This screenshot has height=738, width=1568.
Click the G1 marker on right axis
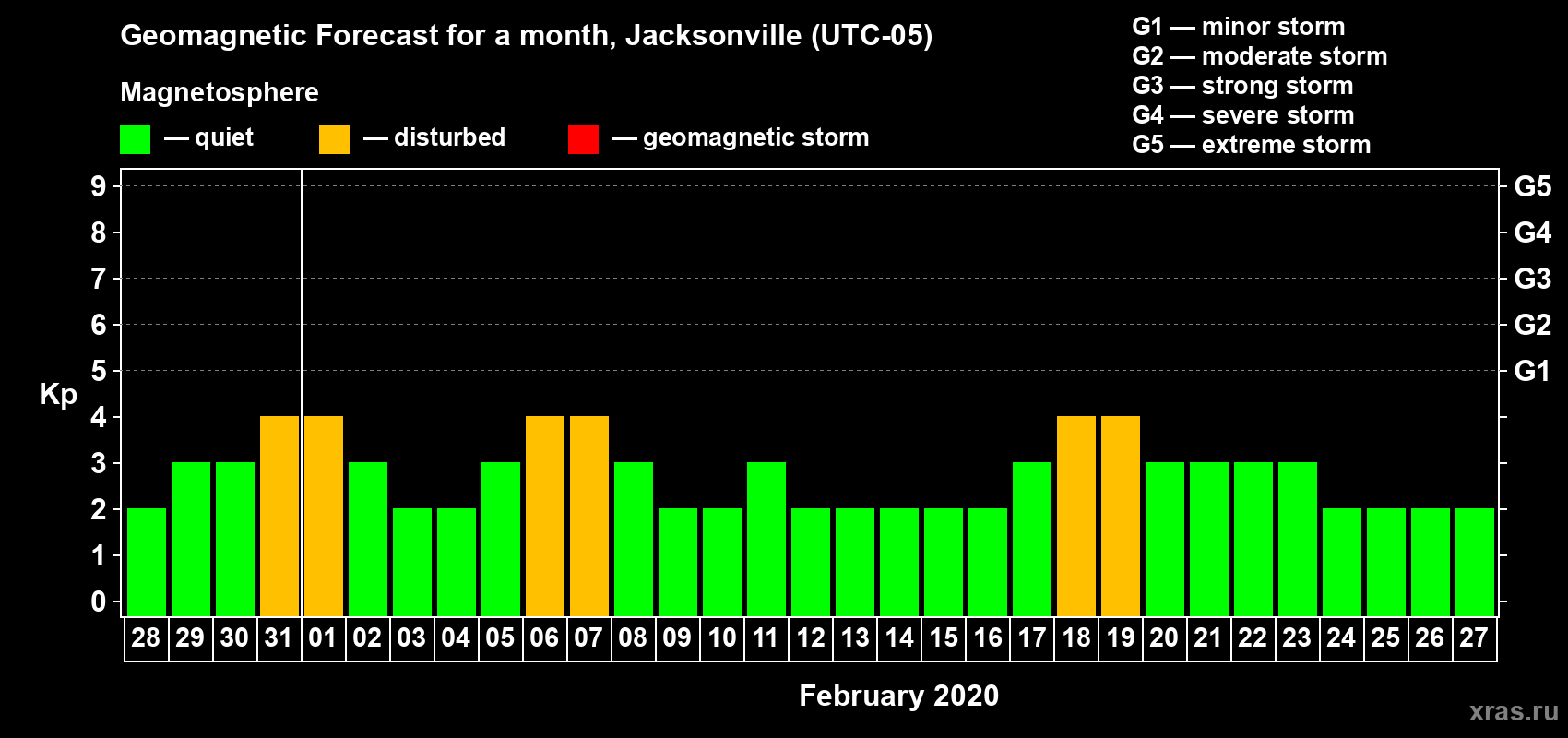(1533, 371)
